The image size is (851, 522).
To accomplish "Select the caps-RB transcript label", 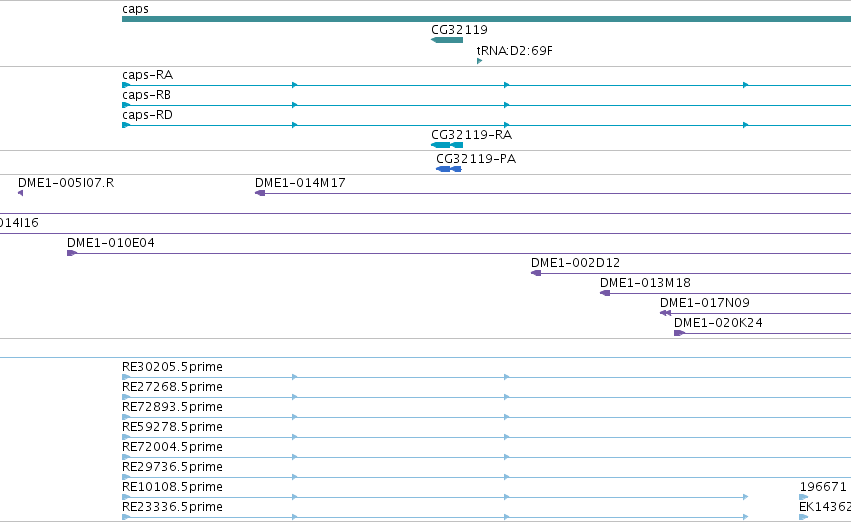I will click(147, 95).
